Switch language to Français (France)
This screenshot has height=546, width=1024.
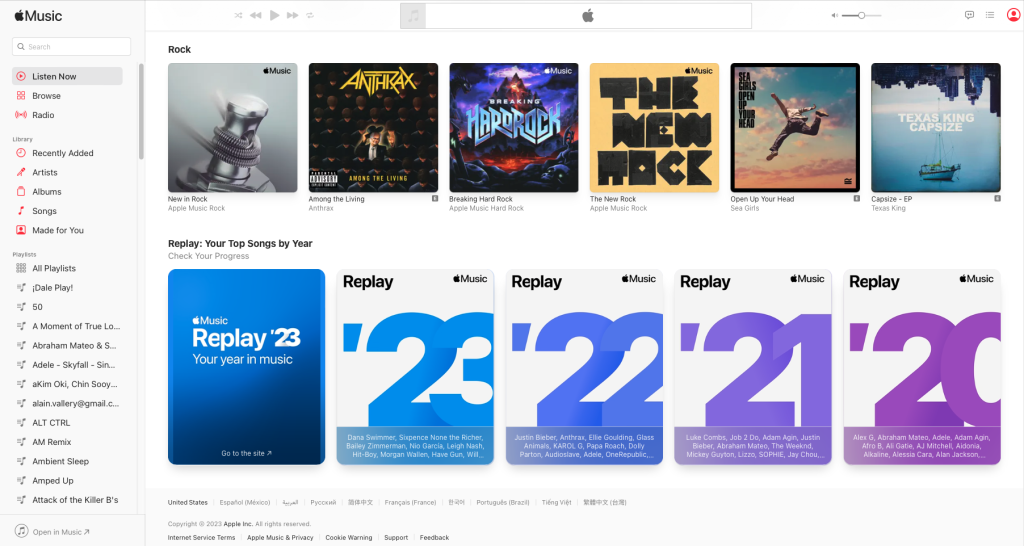click(x=410, y=502)
